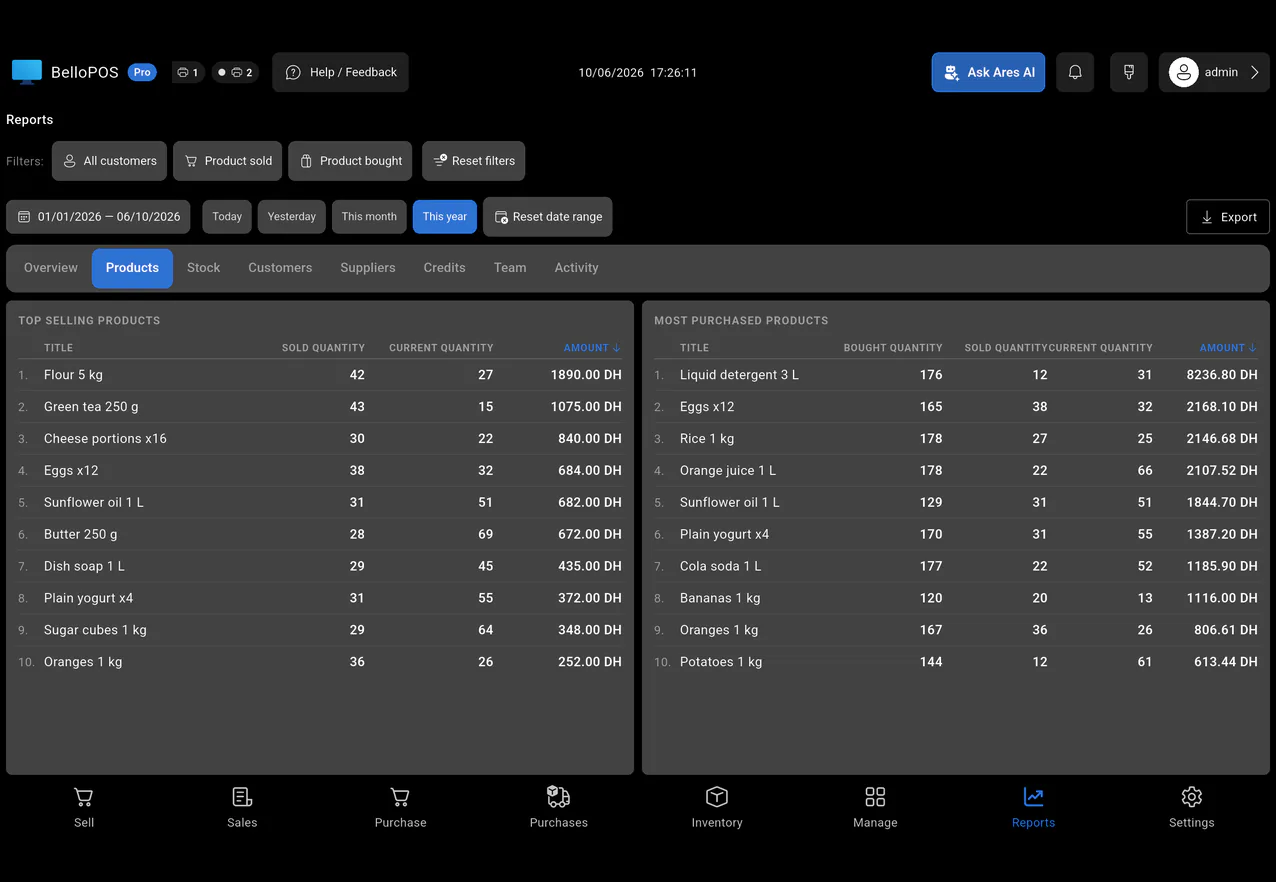Open Purchases delivery truck icon

[x=559, y=797]
